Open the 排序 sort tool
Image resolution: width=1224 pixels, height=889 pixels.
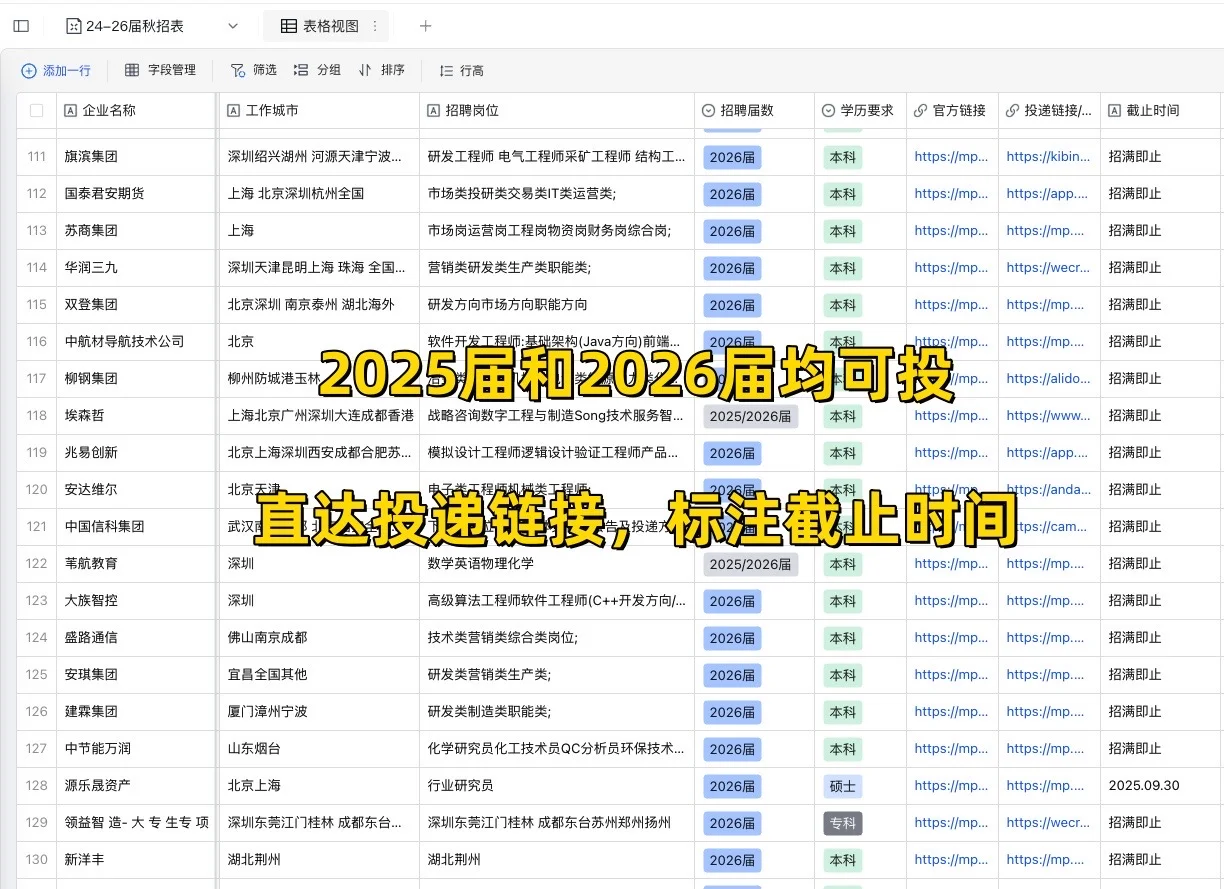pos(382,70)
